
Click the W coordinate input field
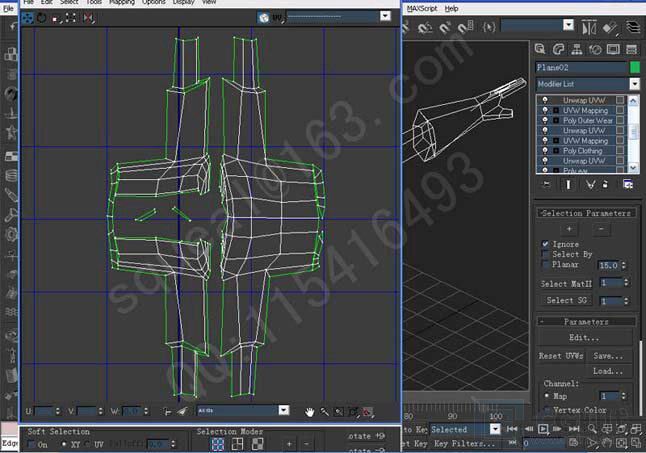point(132,411)
